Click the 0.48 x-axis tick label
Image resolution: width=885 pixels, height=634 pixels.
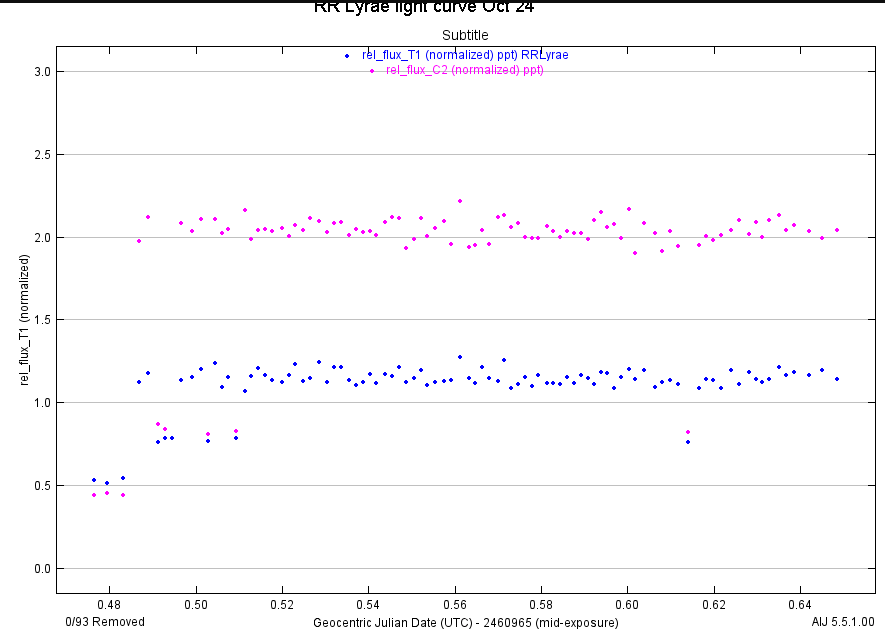click(x=109, y=605)
